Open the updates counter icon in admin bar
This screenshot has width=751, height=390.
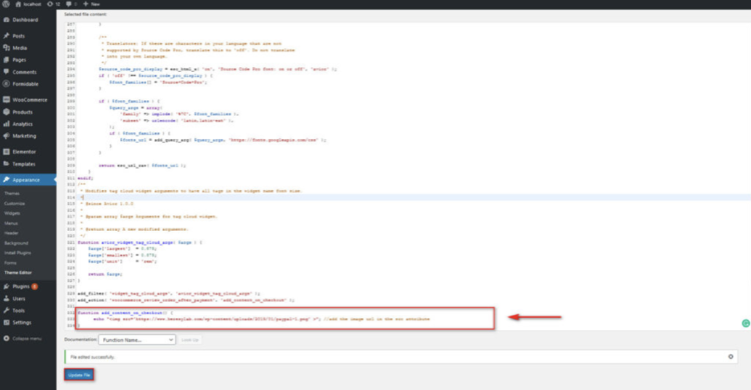coord(50,4)
